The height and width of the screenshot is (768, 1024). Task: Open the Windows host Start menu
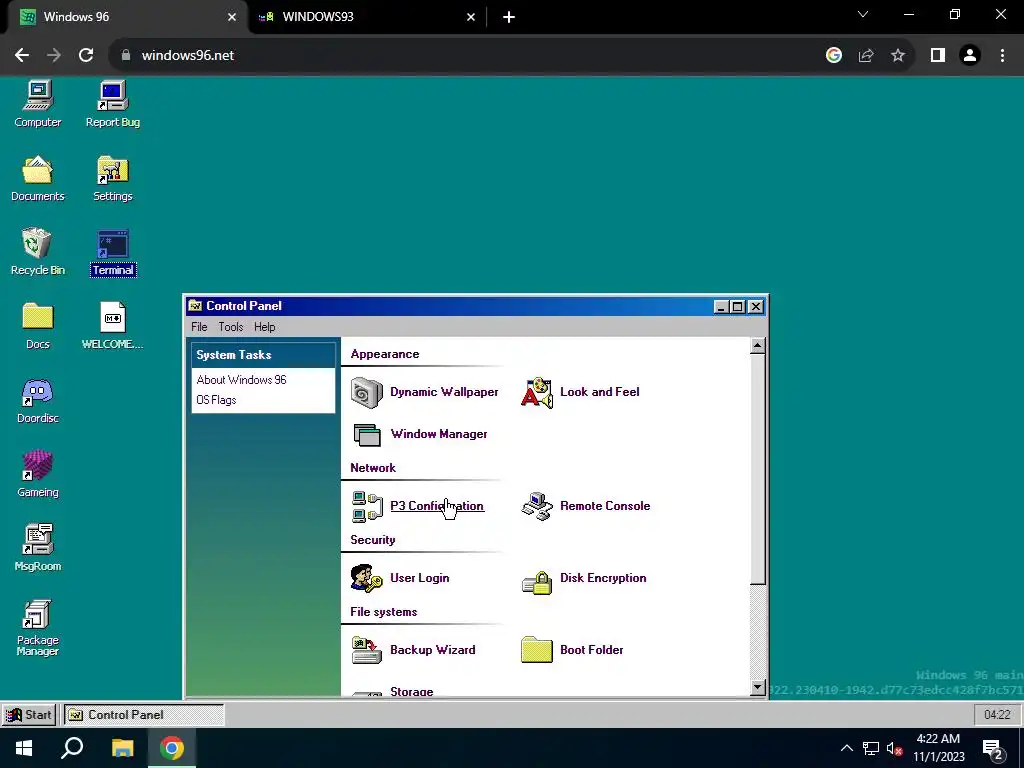(x=24, y=748)
